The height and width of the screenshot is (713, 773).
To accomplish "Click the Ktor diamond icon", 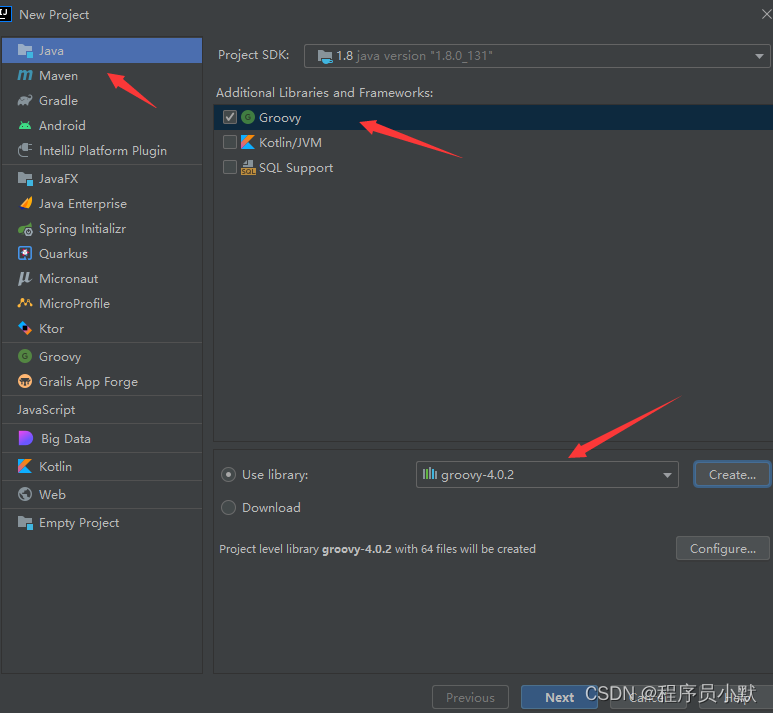I will [x=25, y=328].
